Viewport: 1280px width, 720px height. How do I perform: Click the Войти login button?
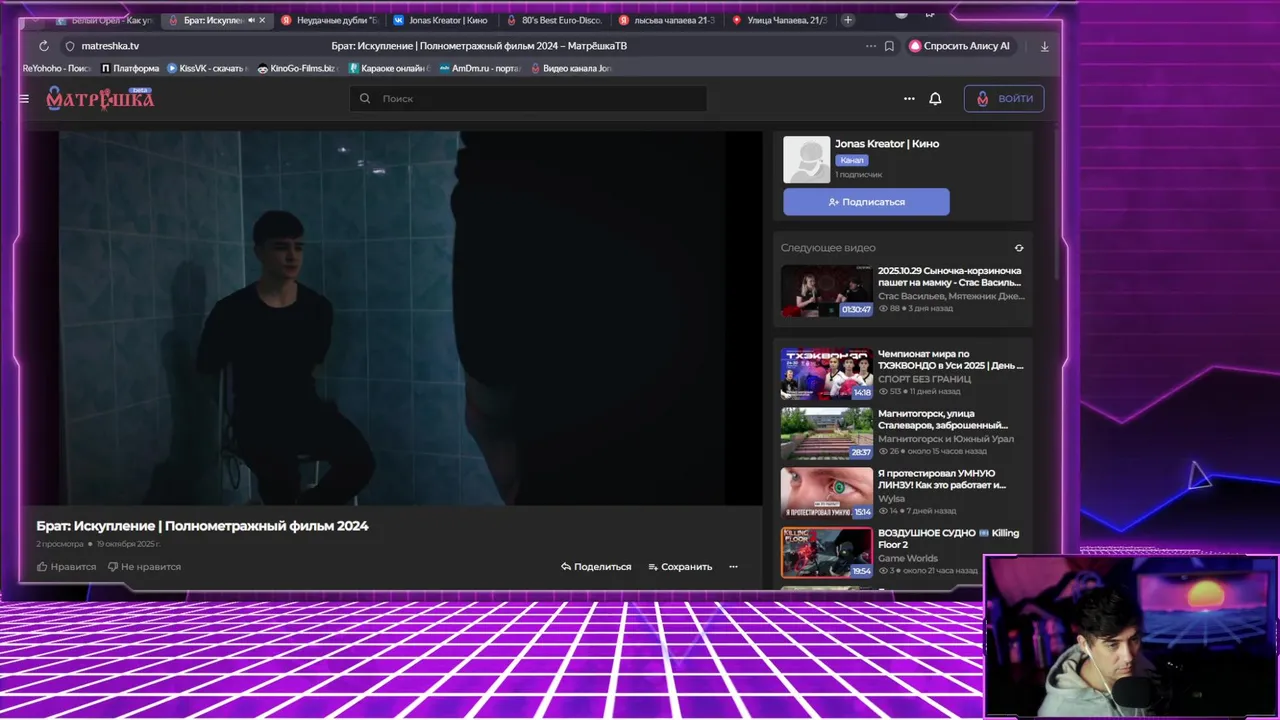coord(1004,98)
